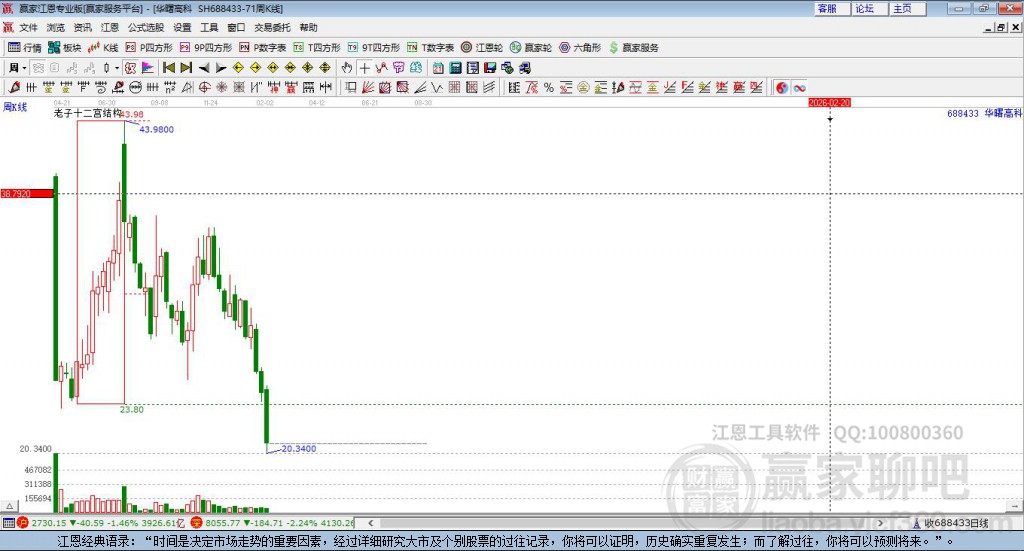Image resolution: width=1024 pixels, height=551 pixels.
Task: Open the 行情 market quotes view
Action: pyautogui.click(x=24, y=48)
